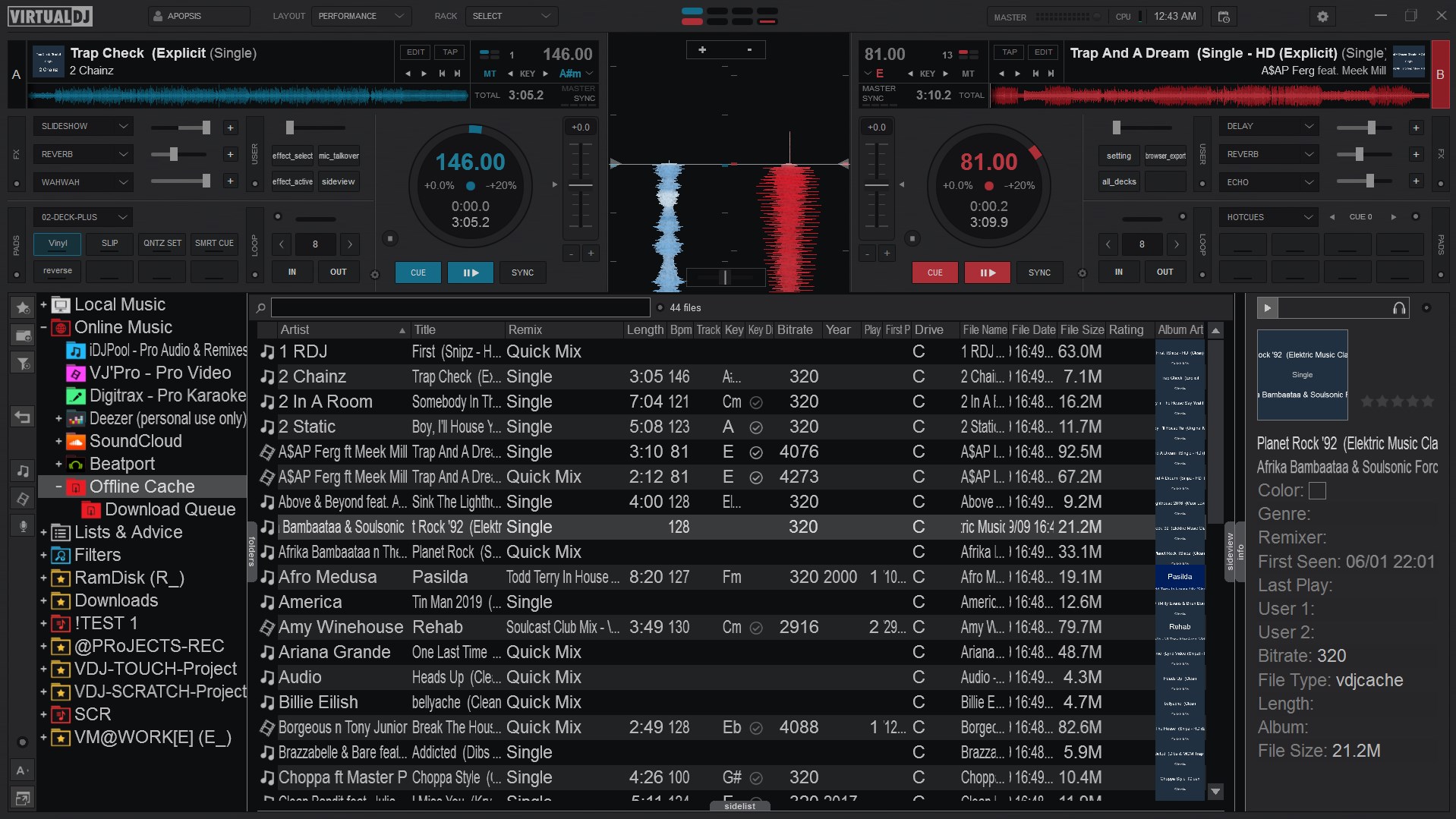Viewport: 1456px width, 819px height.
Task: Open the VJ'Pro Pro Video icon
Action: [75, 373]
